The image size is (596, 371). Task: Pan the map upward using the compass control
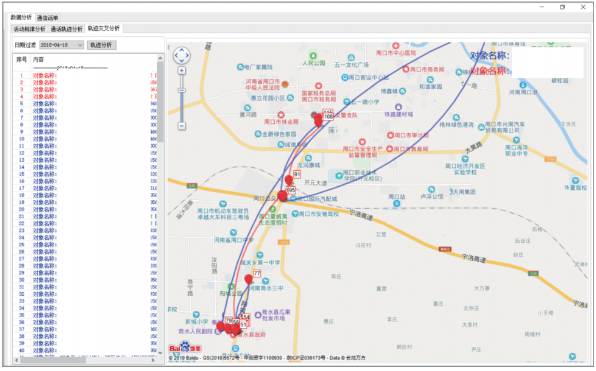tap(182, 50)
